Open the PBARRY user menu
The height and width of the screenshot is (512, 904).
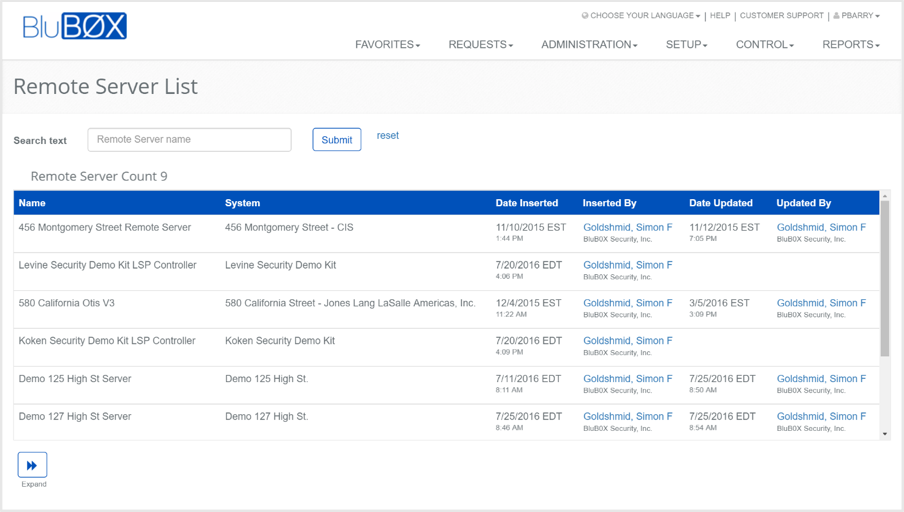click(x=857, y=16)
